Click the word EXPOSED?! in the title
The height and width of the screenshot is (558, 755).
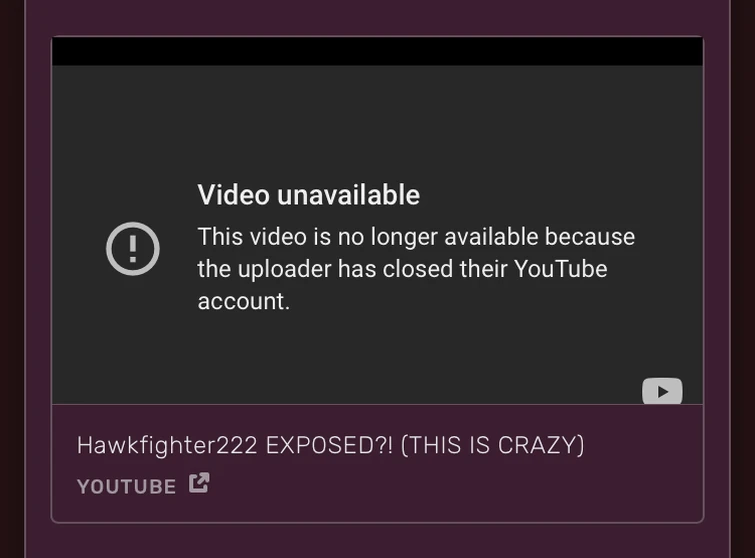pyautogui.click(x=329, y=445)
